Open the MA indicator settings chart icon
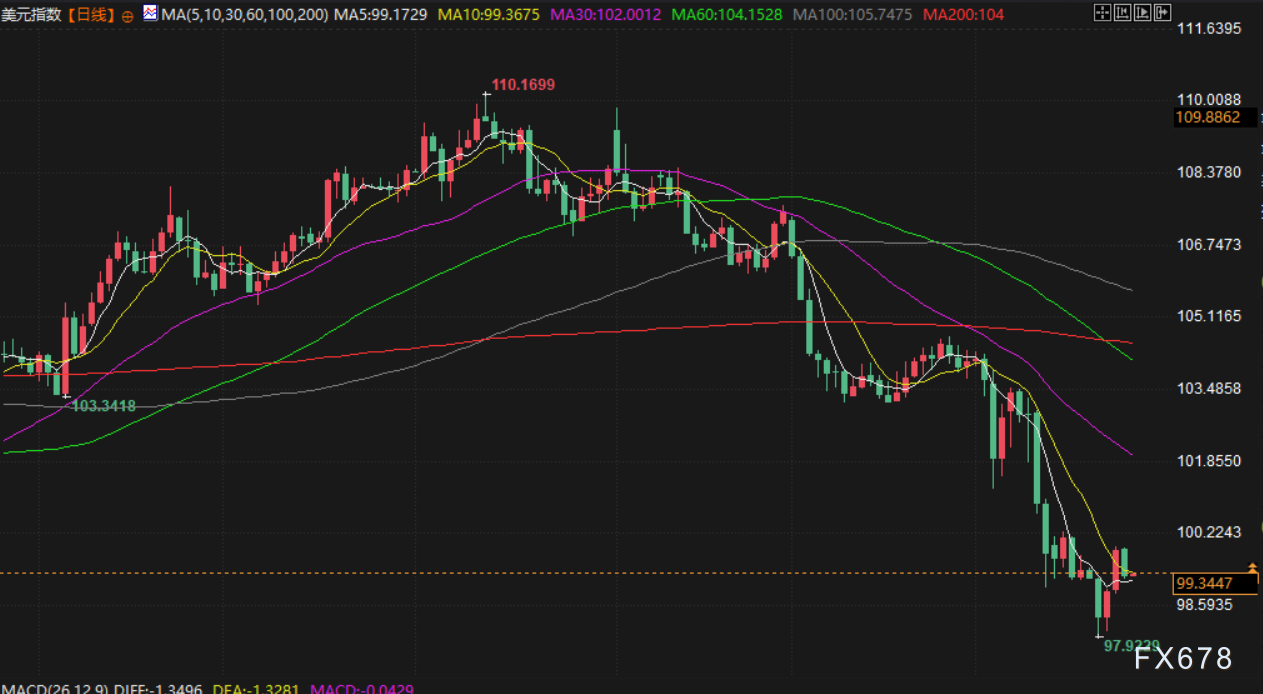The width and height of the screenshot is (1263, 694). [x=150, y=14]
